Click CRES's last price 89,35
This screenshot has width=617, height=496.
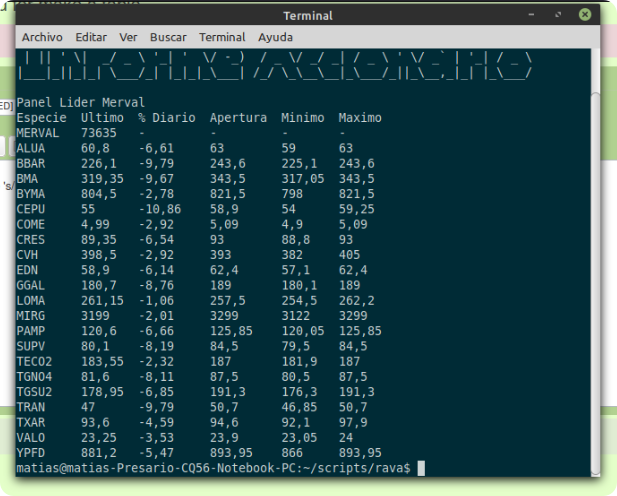click(x=99, y=240)
